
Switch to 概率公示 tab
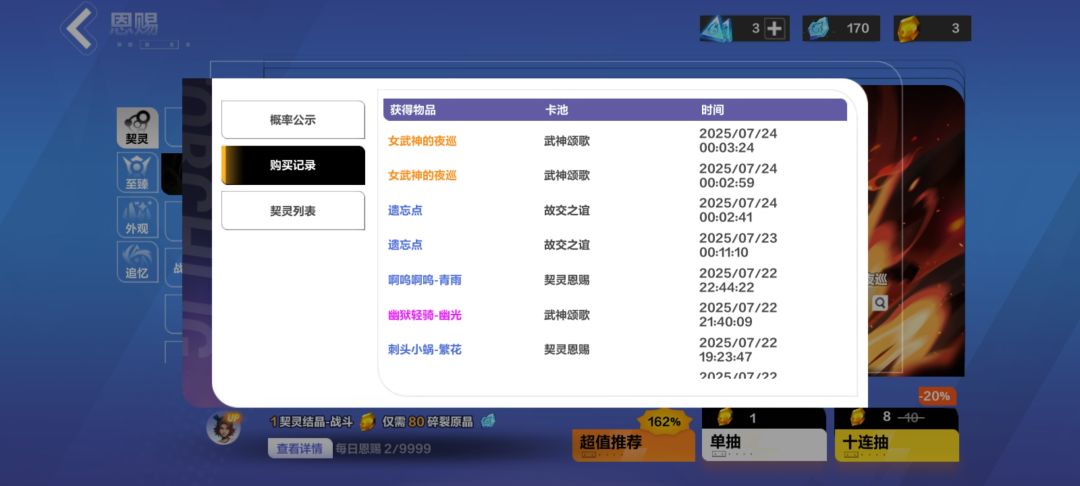[x=293, y=120]
